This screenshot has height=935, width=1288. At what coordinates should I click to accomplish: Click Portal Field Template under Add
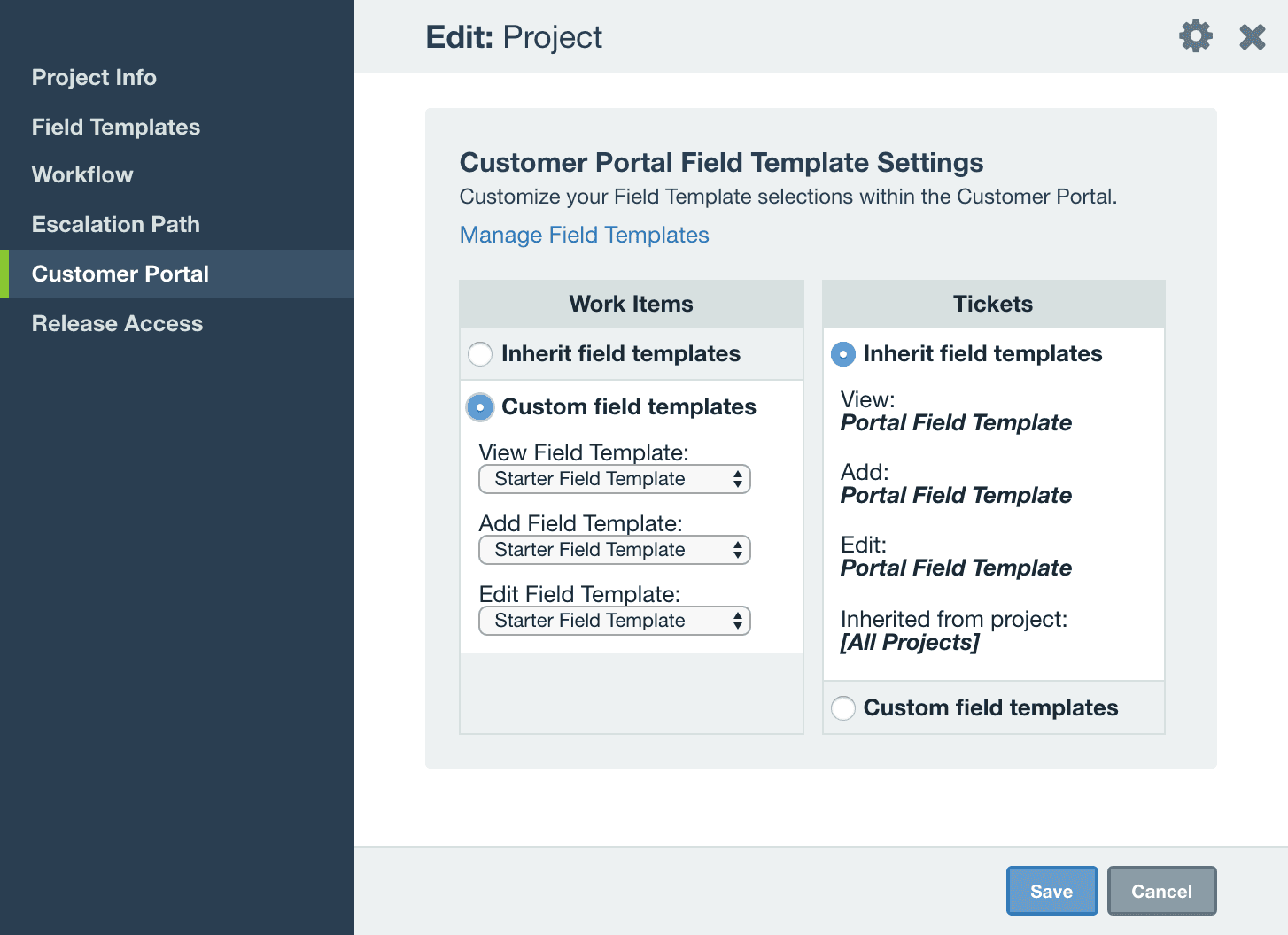tap(956, 495)
